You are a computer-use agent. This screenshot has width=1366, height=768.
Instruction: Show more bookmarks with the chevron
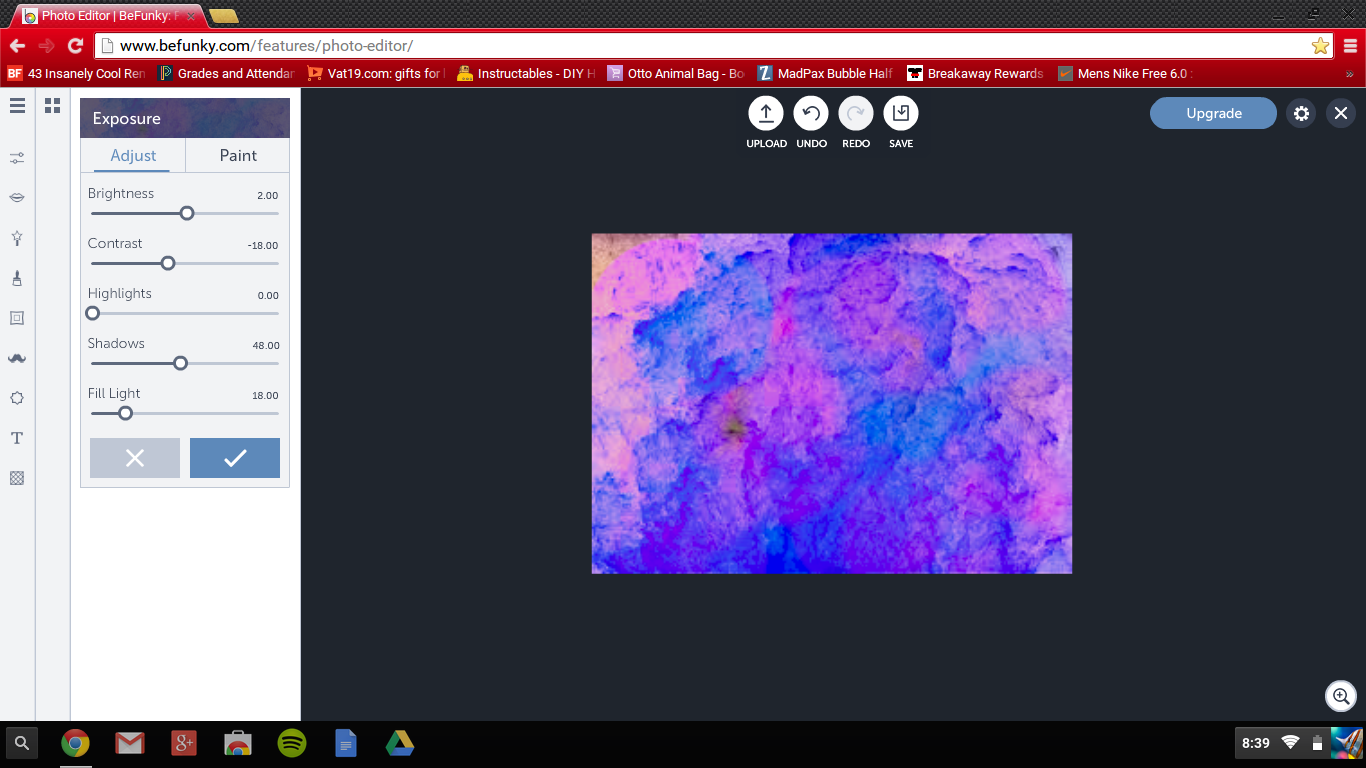[1350, 74]
